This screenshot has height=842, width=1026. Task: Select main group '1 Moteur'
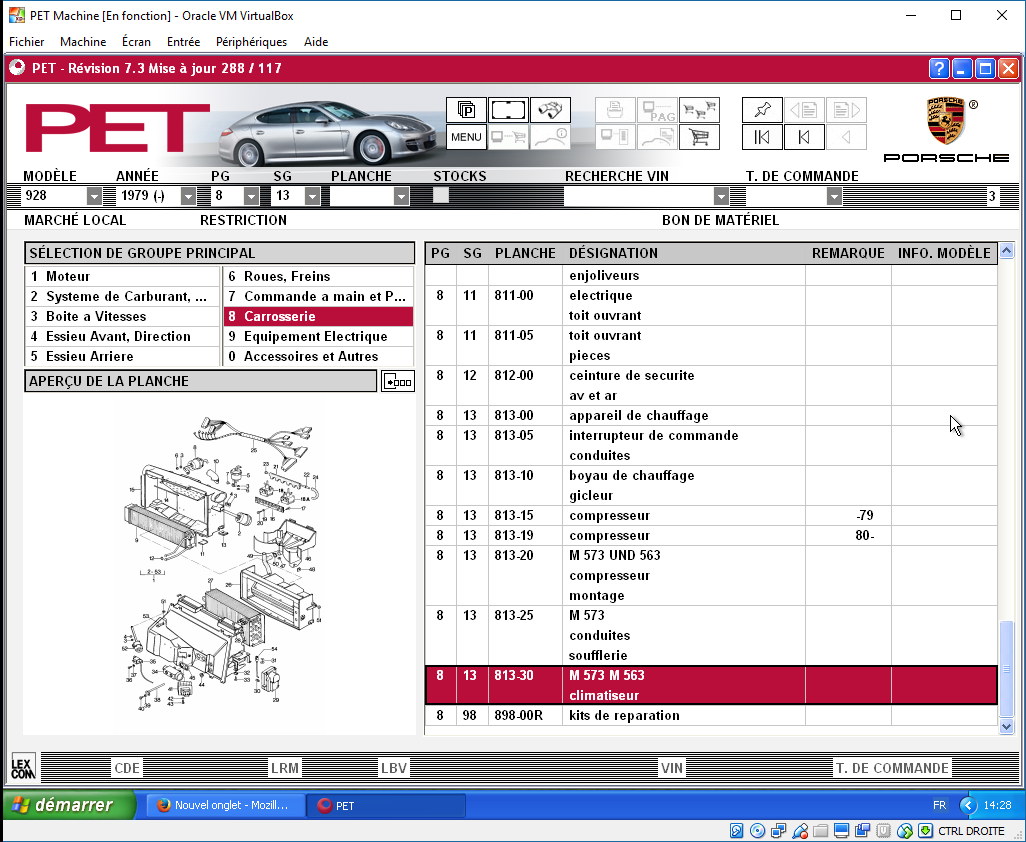[122, 276]
